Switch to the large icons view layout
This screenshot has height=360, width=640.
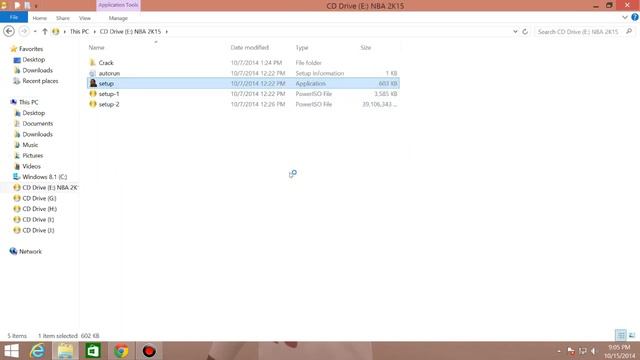(x=632, y=336)
